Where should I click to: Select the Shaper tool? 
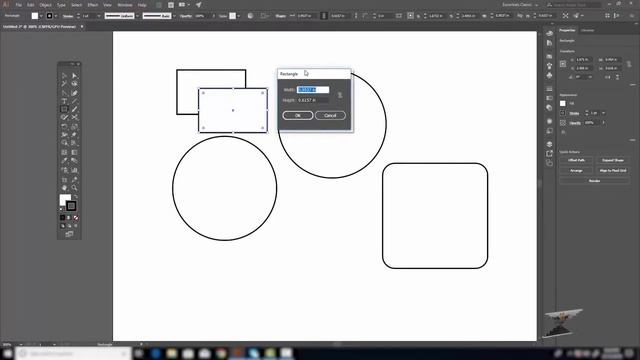[64, 118]
